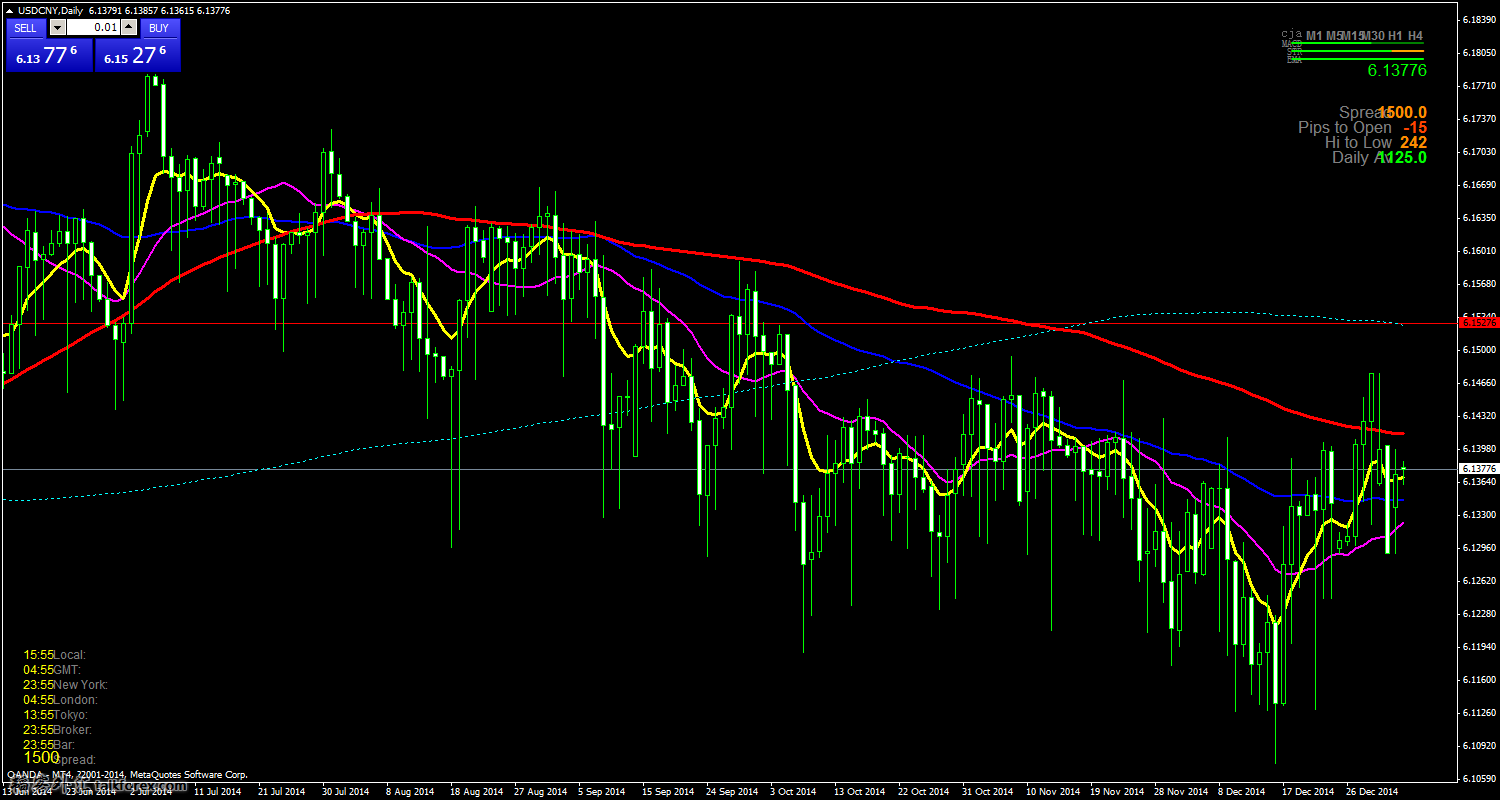Click the London time entry
The image size is (1500, 800).
pos(60,700)
